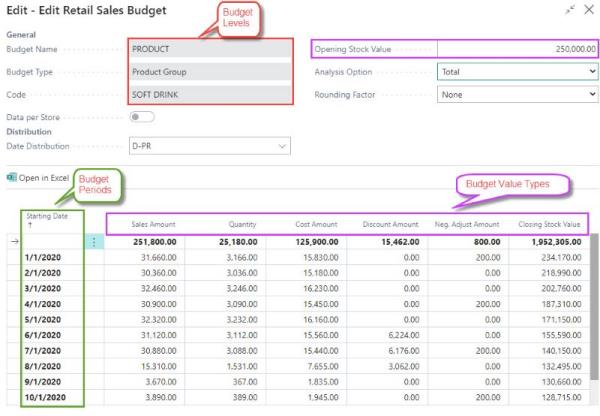600x416 pixels.
Task: Expand the Rounding Factor dropdown
Action: (590, 95)
